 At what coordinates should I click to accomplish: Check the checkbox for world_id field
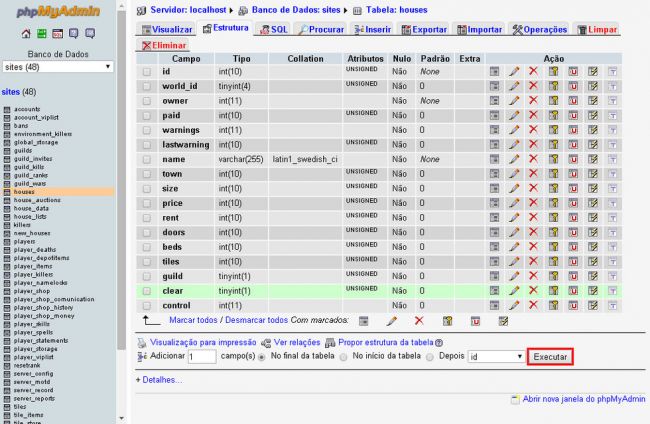147,87
